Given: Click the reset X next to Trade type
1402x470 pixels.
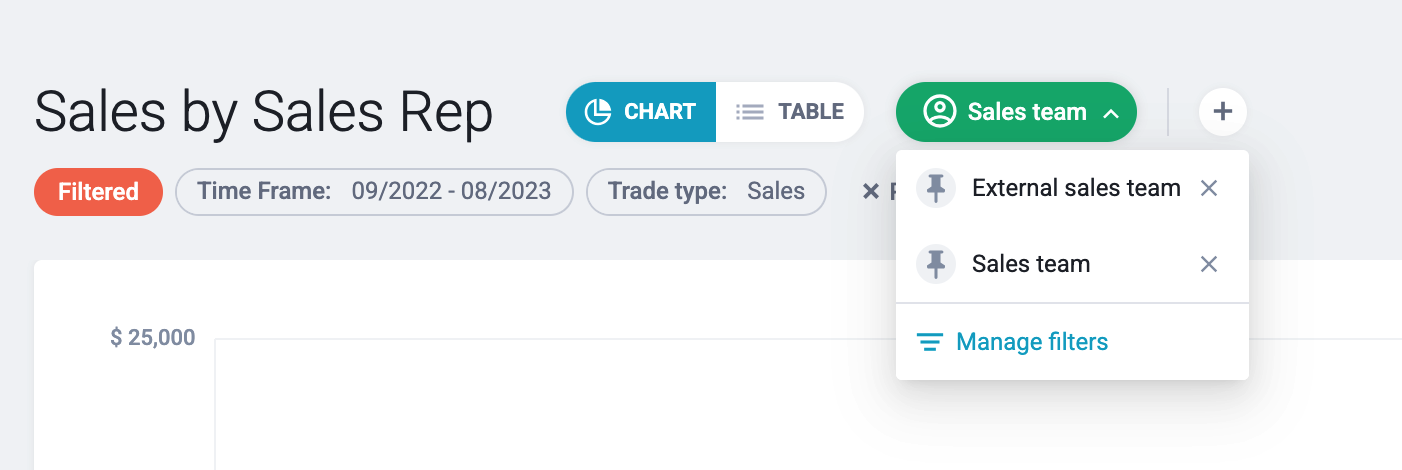Looking at the screenshot, I should pos(871,192).
